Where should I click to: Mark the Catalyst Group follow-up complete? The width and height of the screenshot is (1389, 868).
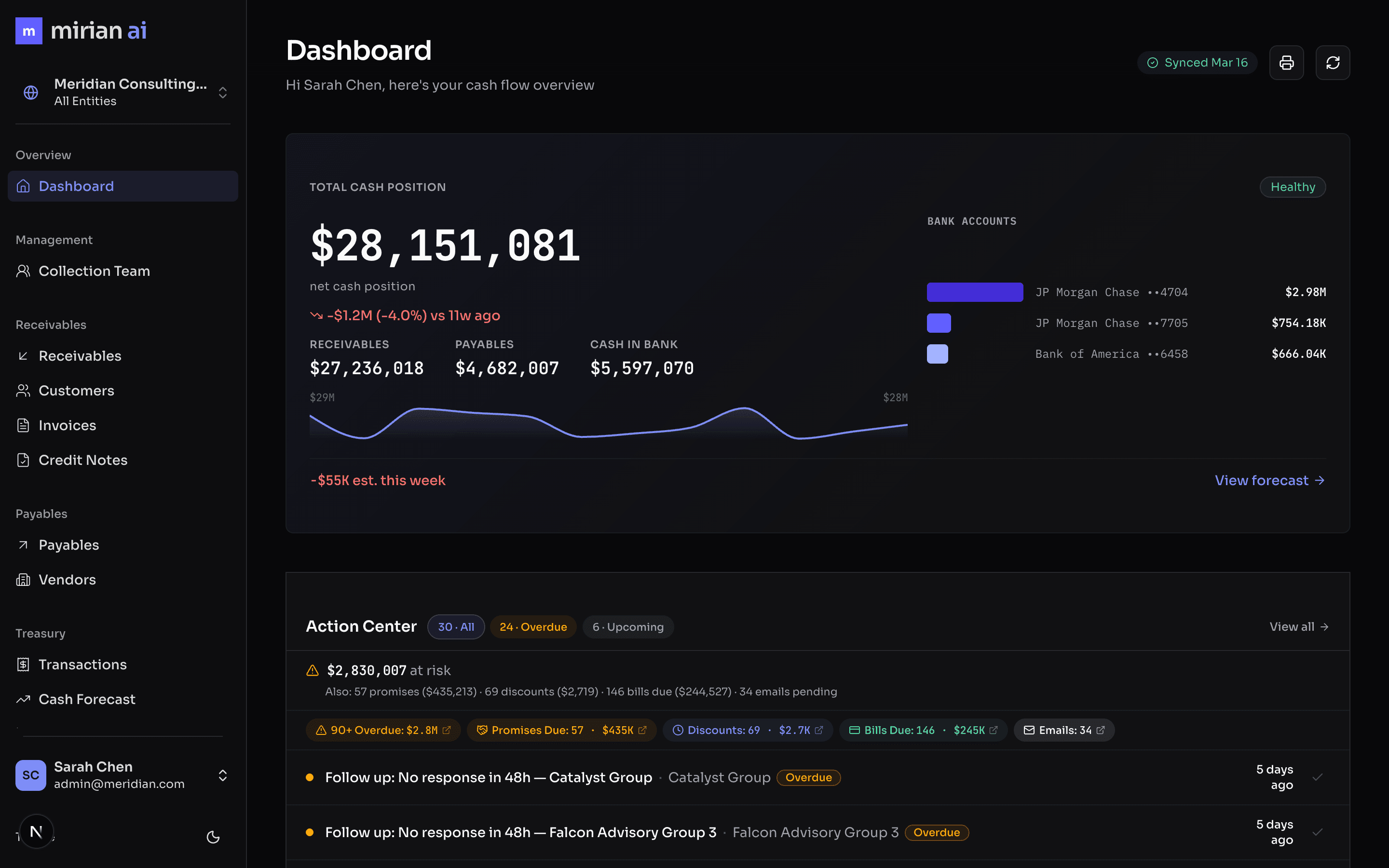click(1317, 777)
